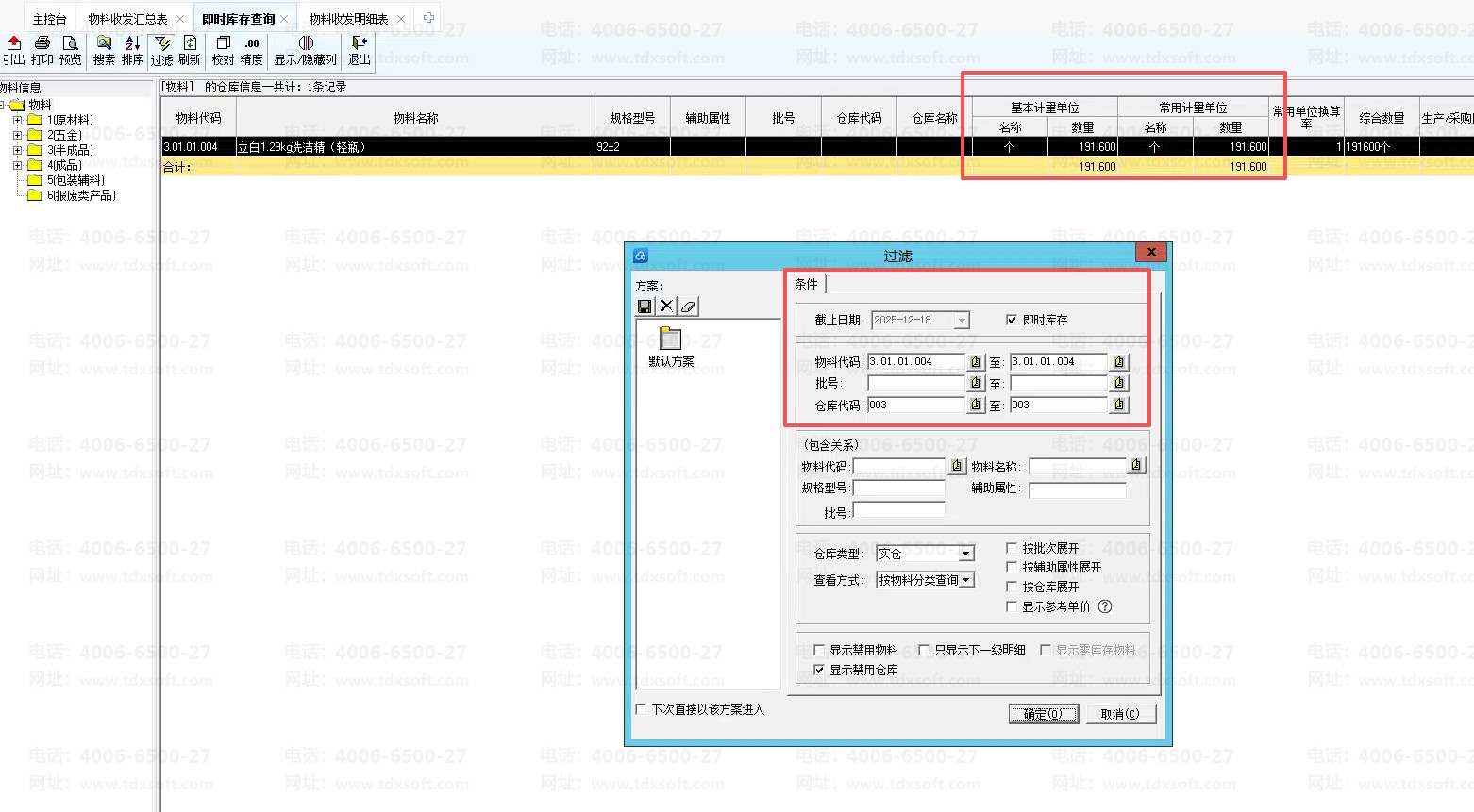
Task: Toggle the 显示禁用仓库 checkbox
Action: coord(819,670)
